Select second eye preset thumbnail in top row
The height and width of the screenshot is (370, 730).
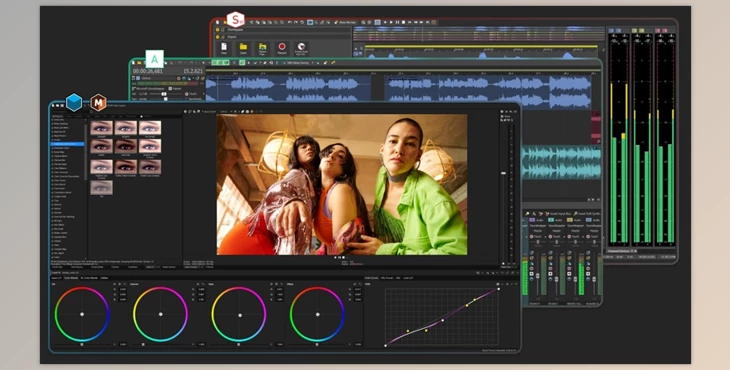pos(126,128)
